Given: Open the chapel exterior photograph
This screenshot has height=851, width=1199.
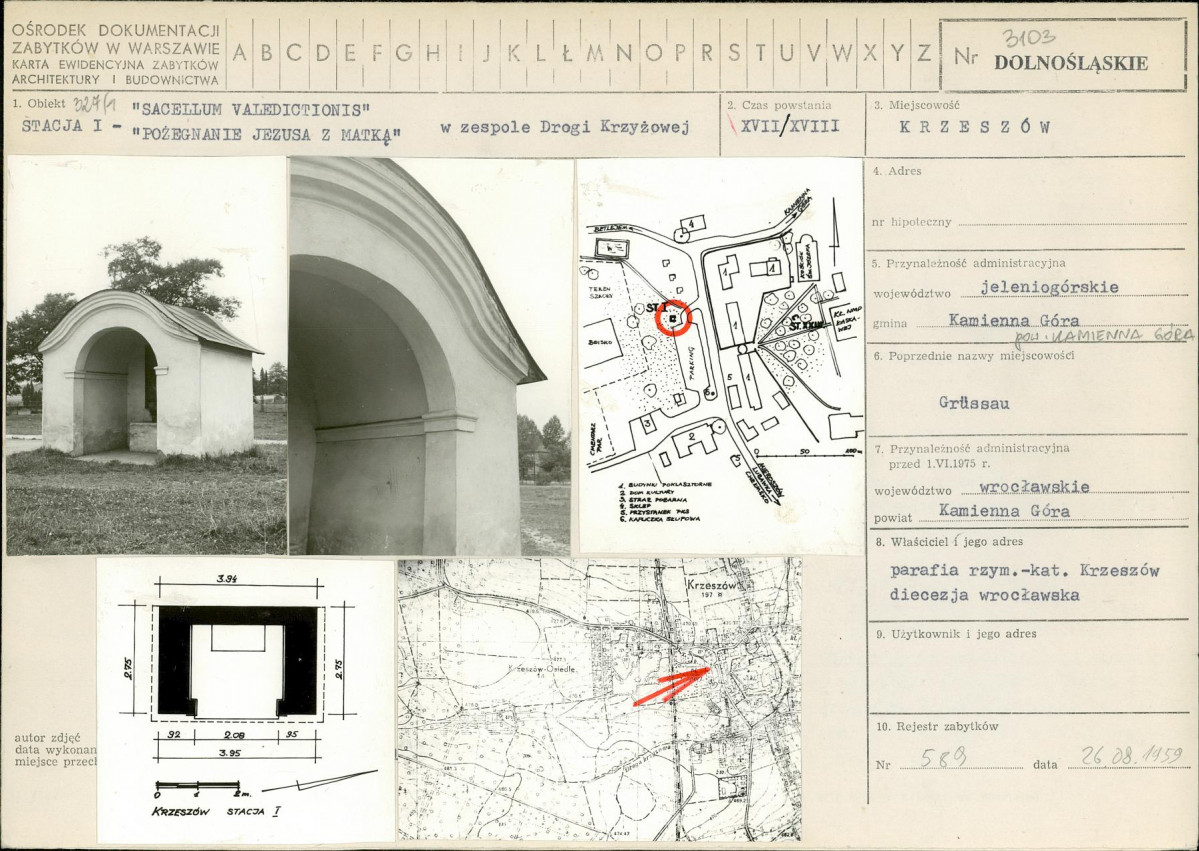Looking at the screenshot, I should tap(146, 356).
